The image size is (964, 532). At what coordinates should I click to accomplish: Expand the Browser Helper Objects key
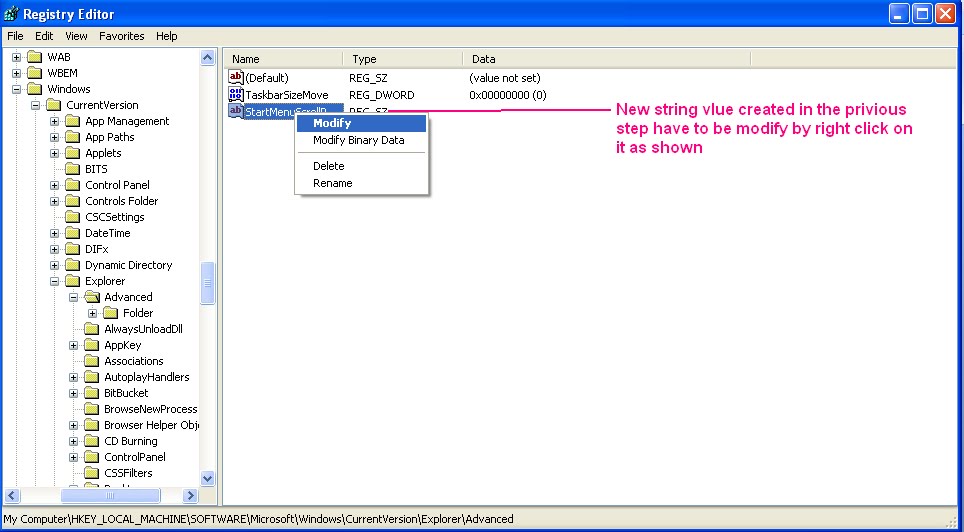74,425
